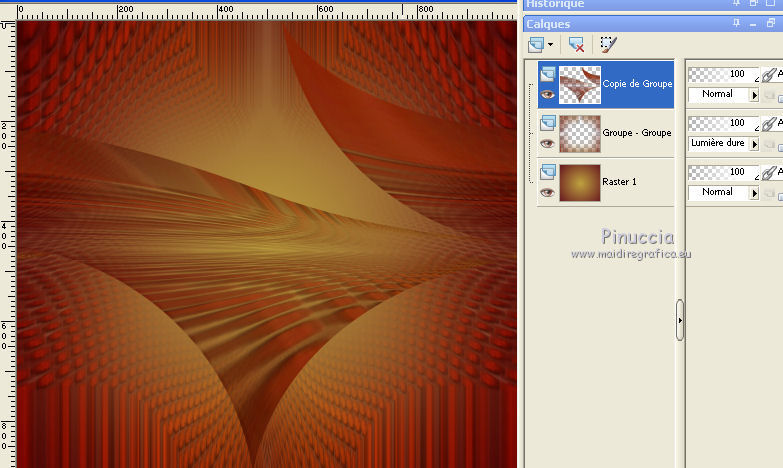Toggle transparency lock on Raster 1 layer
This screenshot has width=783, height=468.
click(x=770, y=193)
